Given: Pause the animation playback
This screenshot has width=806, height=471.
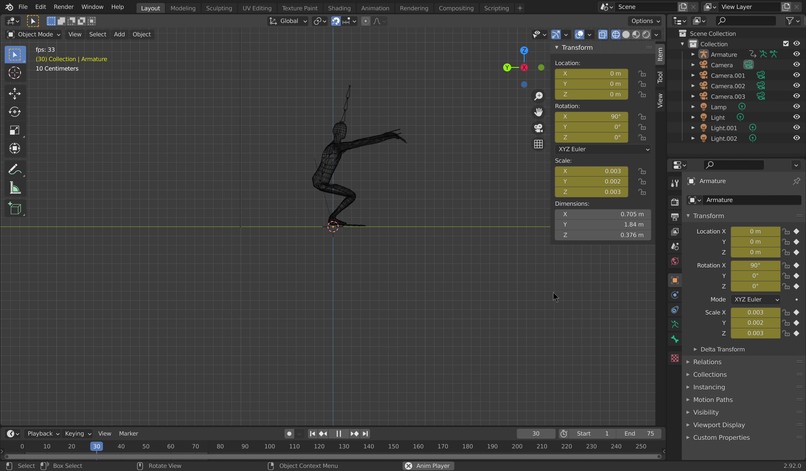Looking at the screenshot, I should pyautogui.click(x=339, y=434).
